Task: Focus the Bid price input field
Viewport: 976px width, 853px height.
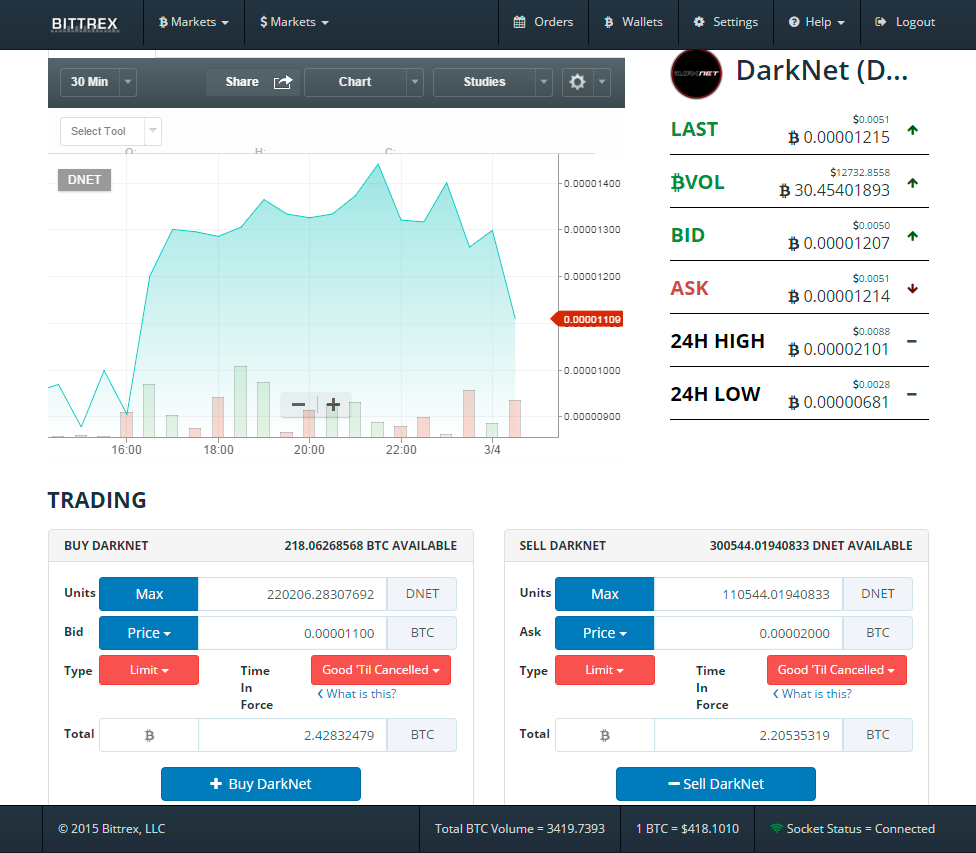Action: [x=293, y=633]
